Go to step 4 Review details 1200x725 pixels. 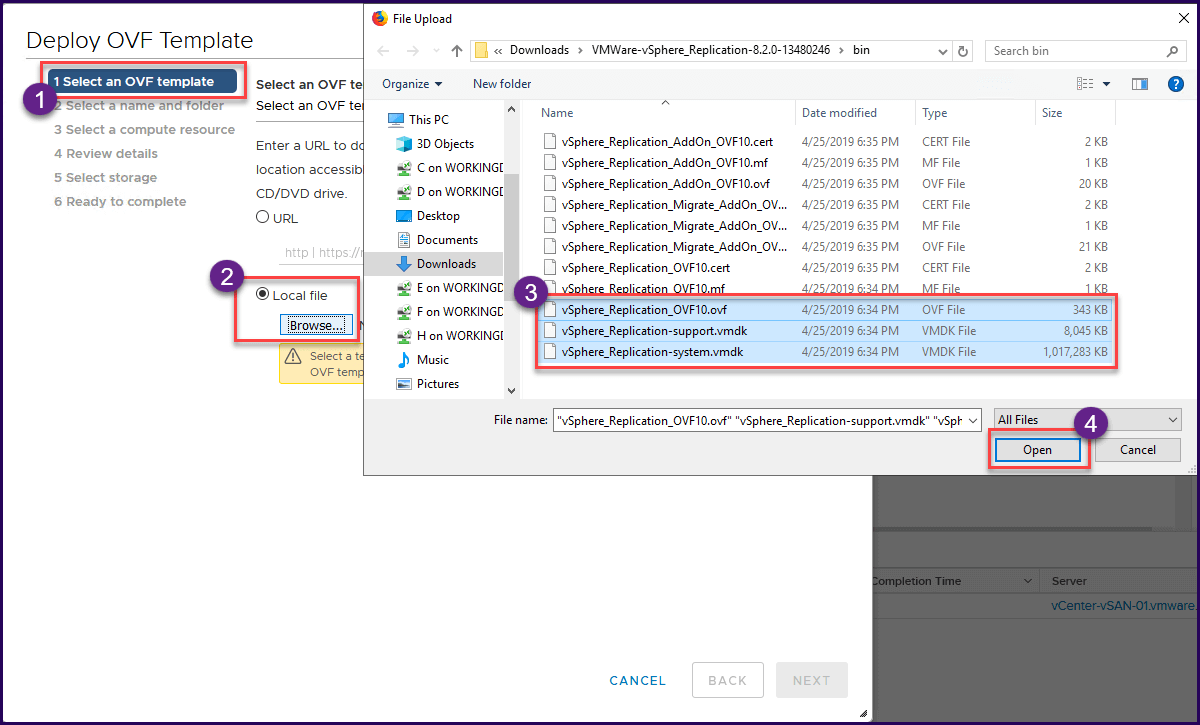coord(106,153)
